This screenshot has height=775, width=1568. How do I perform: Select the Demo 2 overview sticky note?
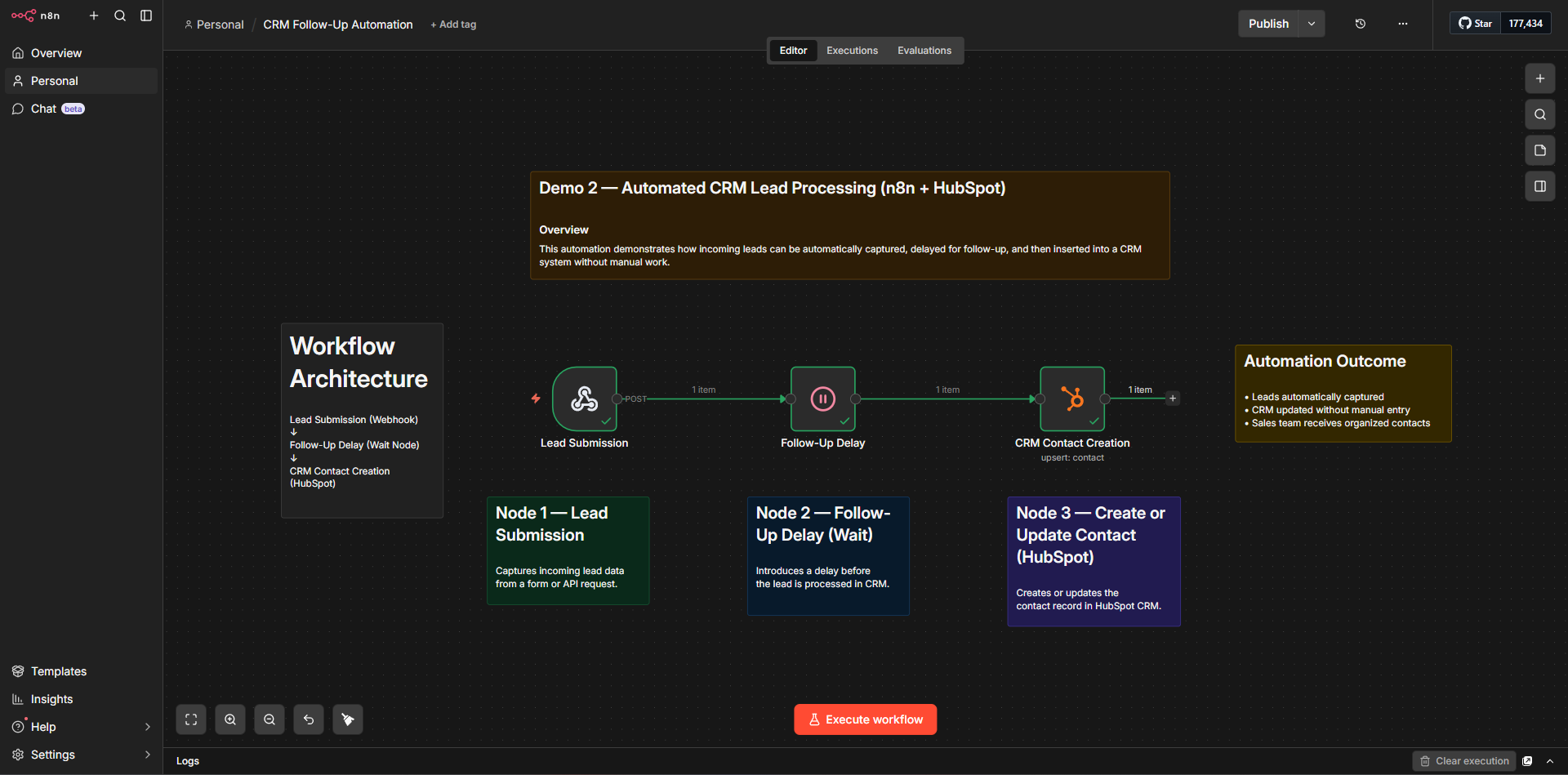point(850,225)
